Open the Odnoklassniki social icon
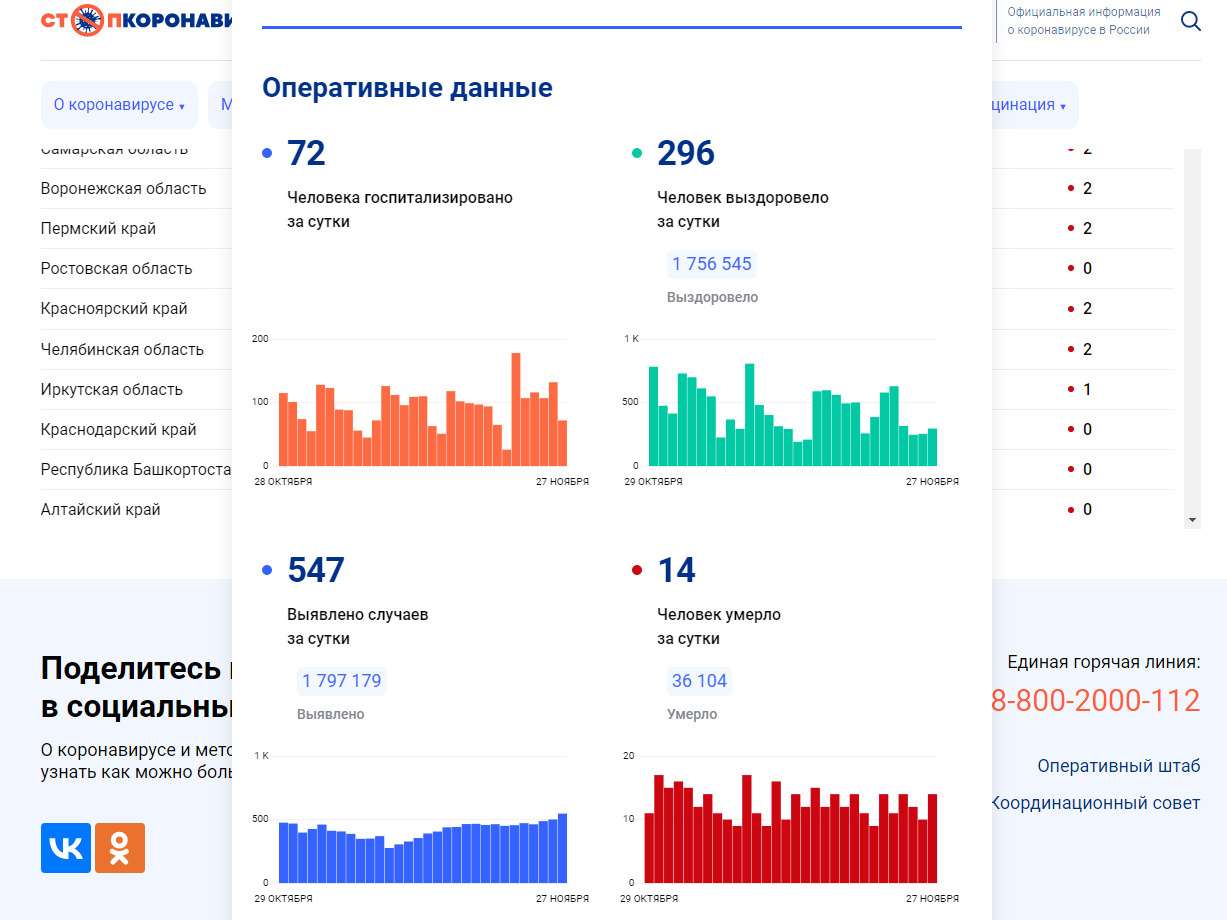 (120, 848)
